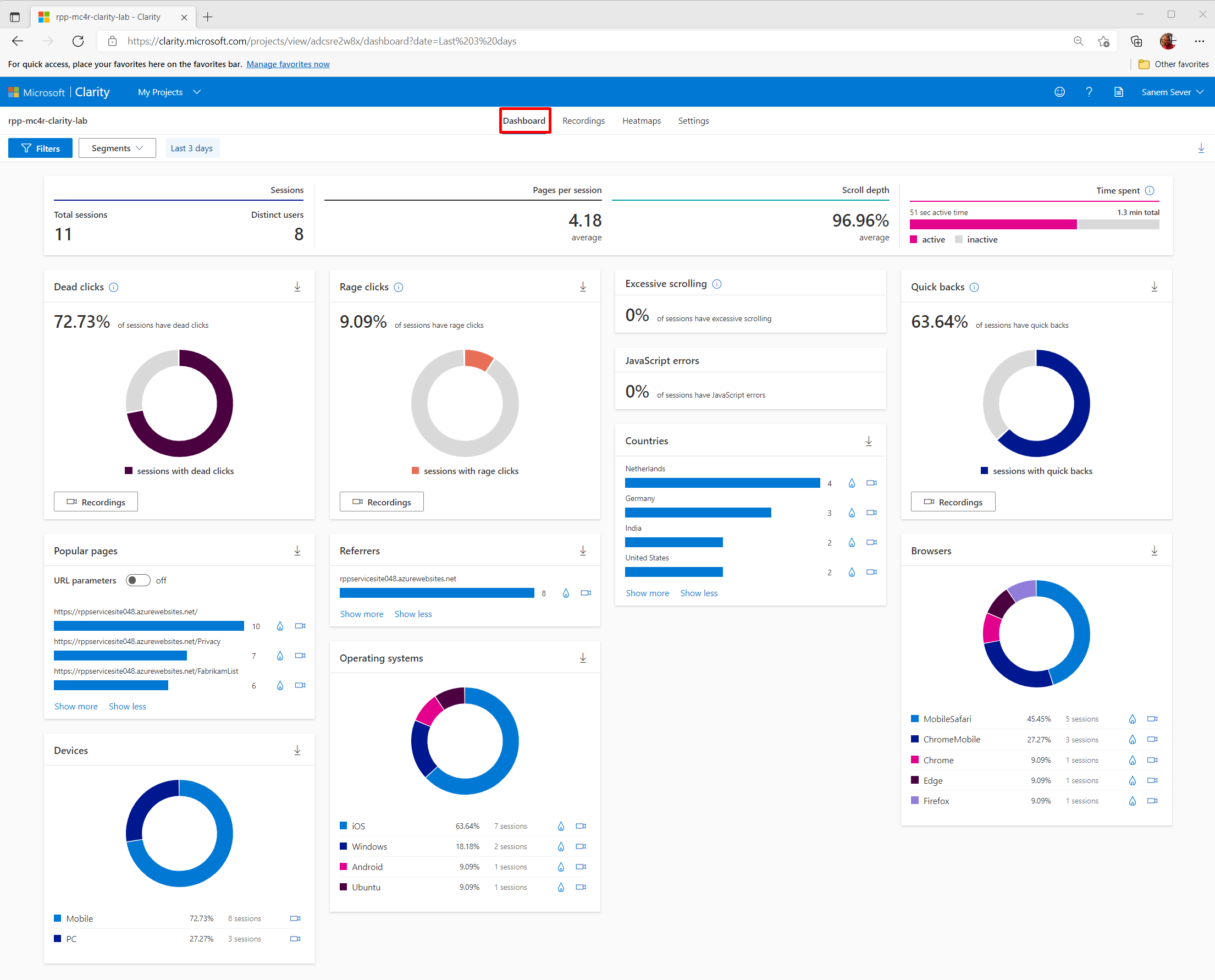Viewport: 1215px width, 980px height.
Task: Open recordings icon for Mobile devices row
Action: pos(295,918)
